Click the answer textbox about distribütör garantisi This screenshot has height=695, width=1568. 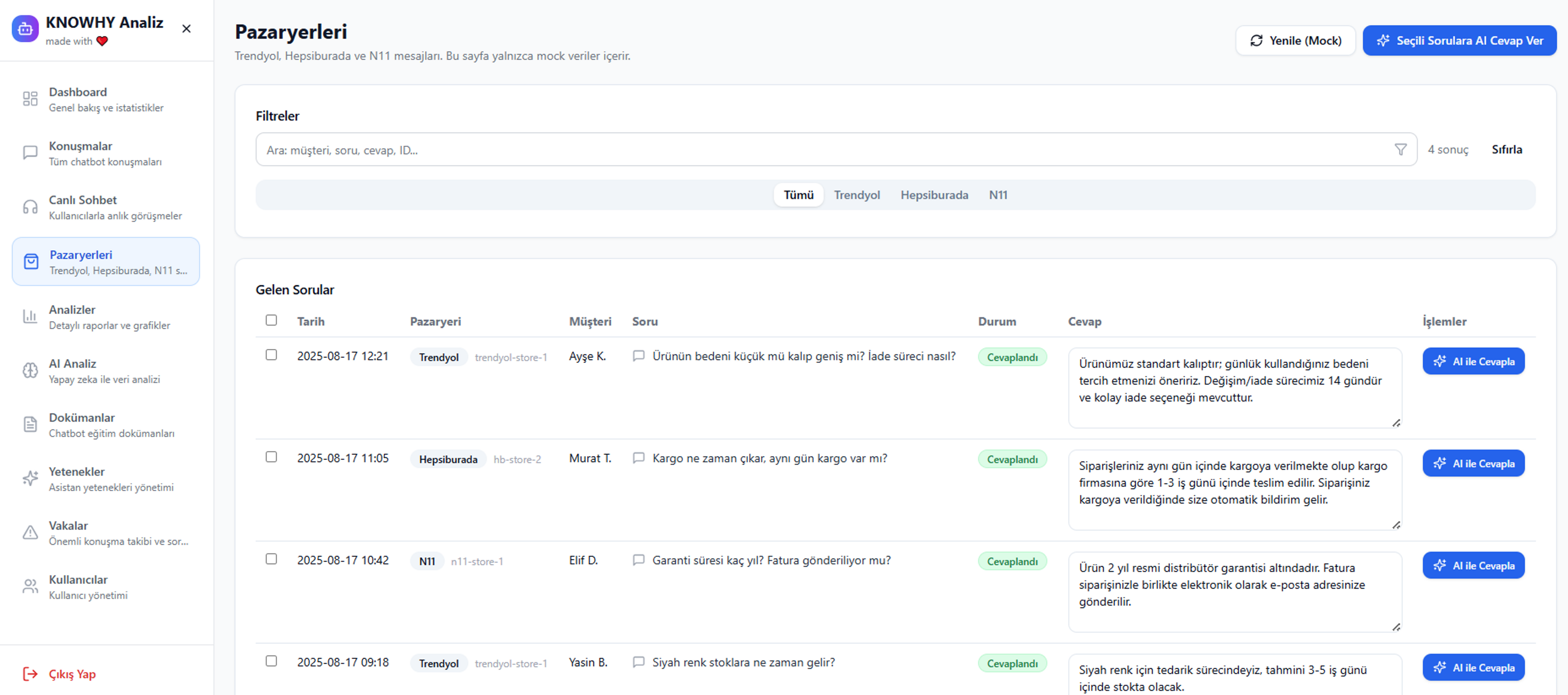point(1234,592)
